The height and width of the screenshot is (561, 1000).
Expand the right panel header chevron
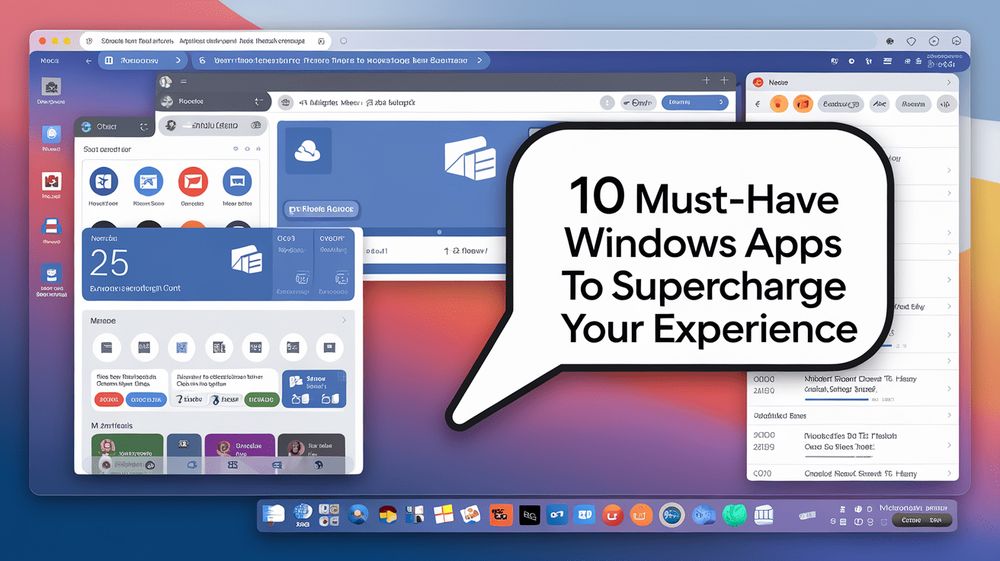(x=948, y=82)
